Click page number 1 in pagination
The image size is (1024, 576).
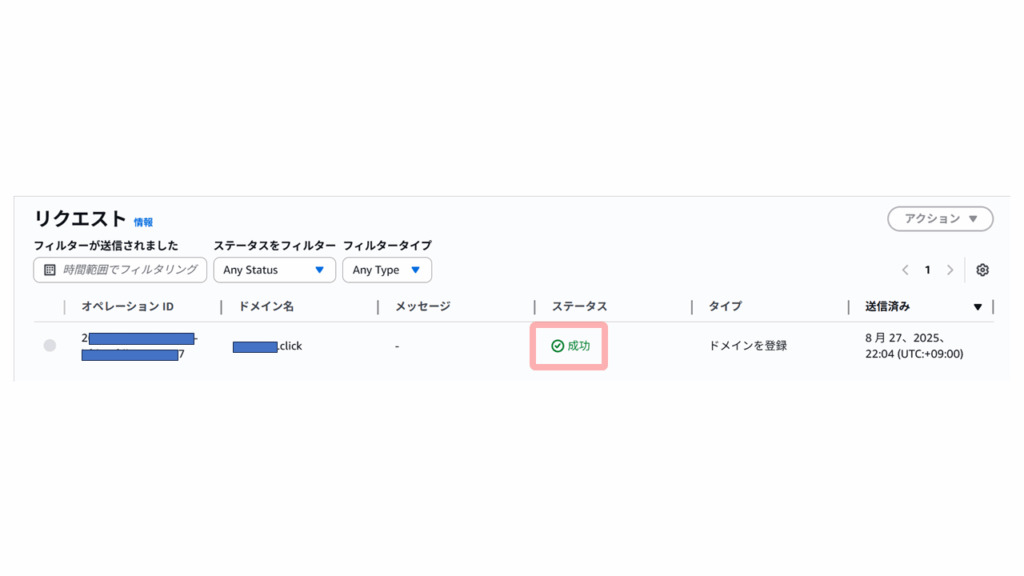click(x=927, y=270)
